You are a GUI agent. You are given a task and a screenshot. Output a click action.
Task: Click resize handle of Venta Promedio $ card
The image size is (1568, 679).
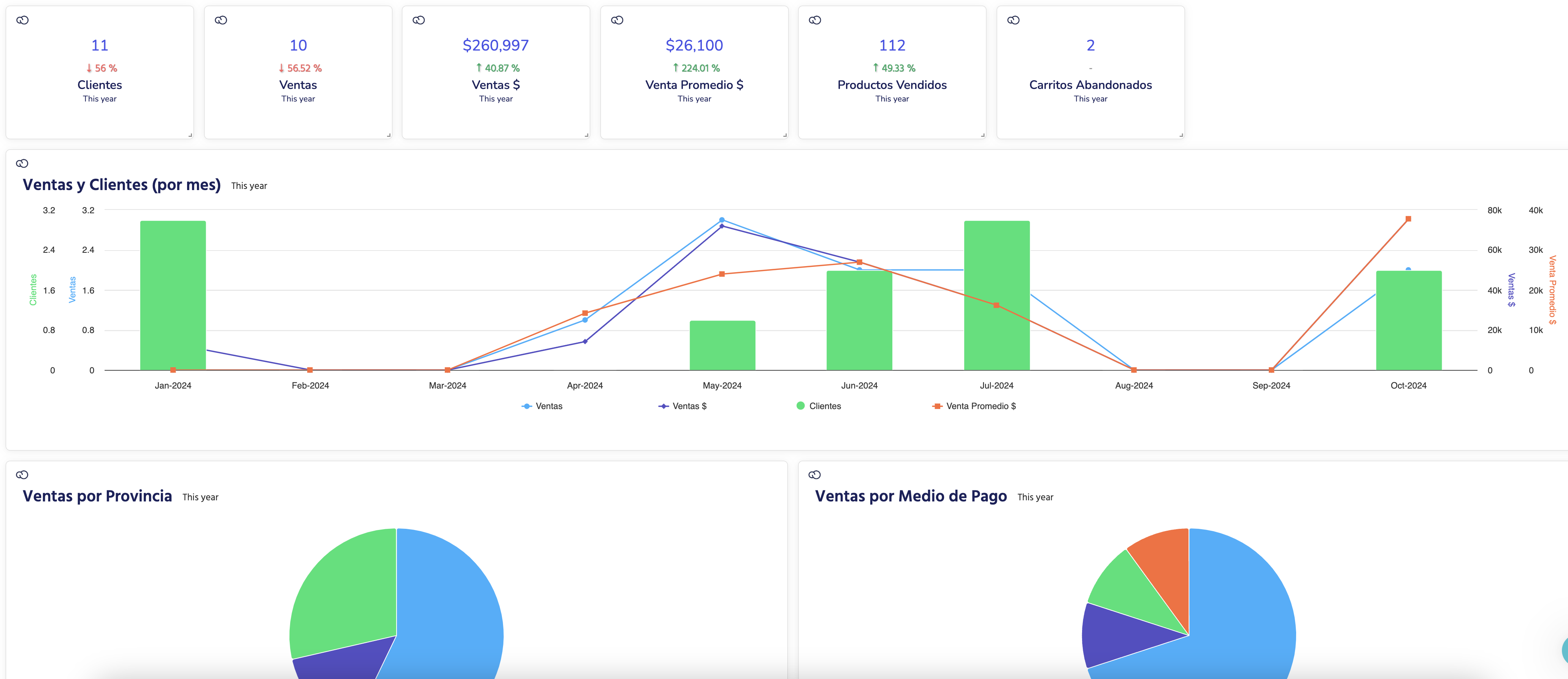pos(785,135)
